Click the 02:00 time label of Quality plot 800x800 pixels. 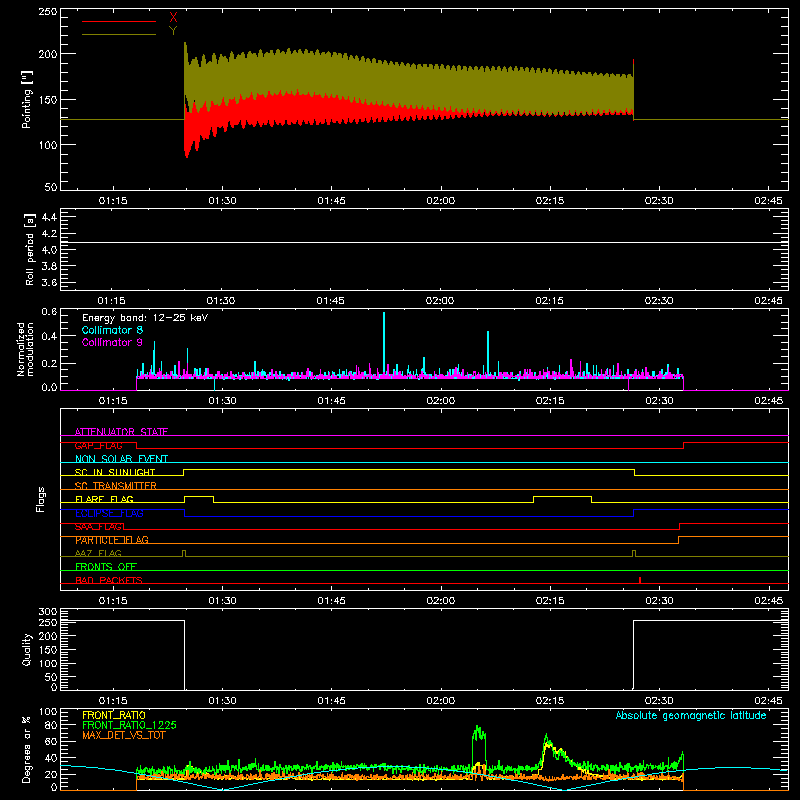click(440, 701)
